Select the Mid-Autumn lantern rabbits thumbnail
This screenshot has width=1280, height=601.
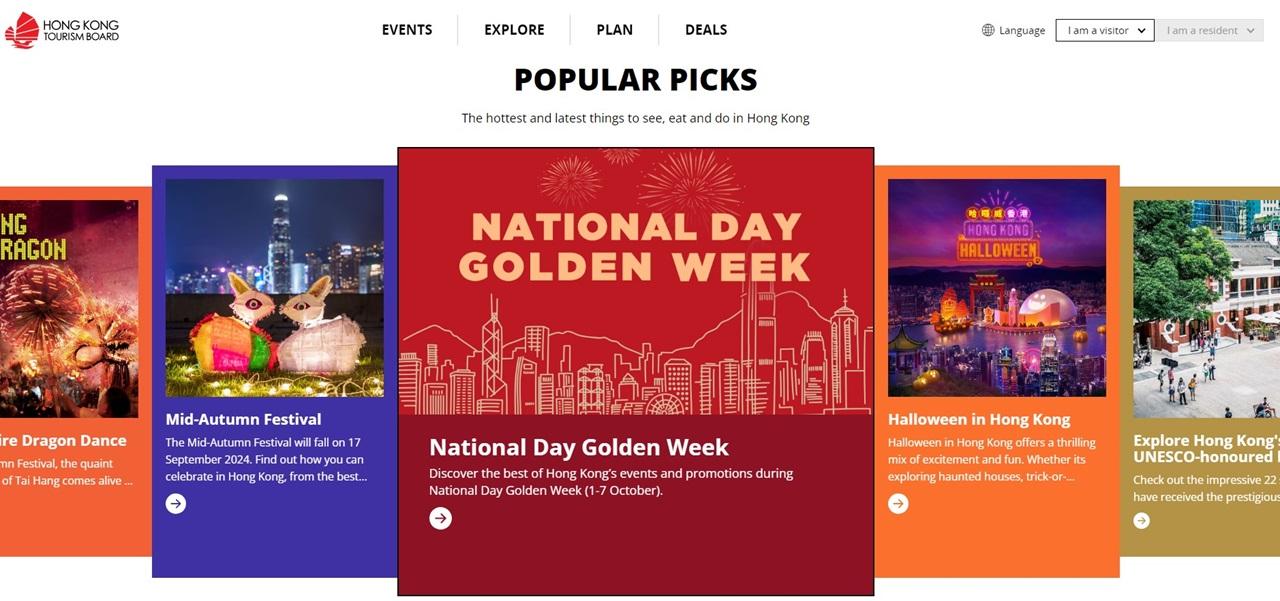click(x=274, y=288)
